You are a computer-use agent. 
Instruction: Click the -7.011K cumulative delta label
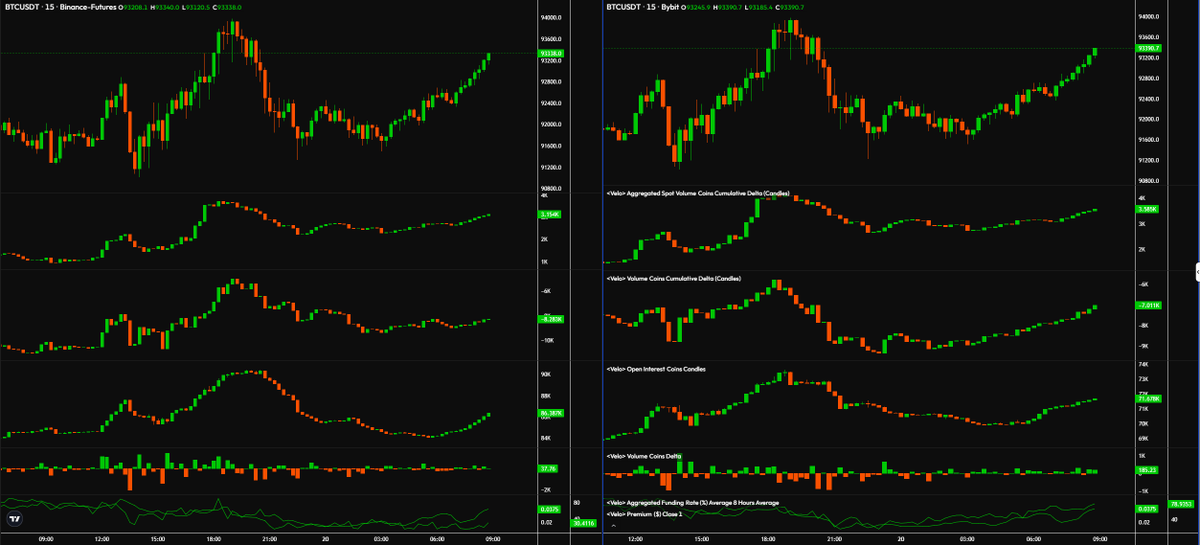1149,305
